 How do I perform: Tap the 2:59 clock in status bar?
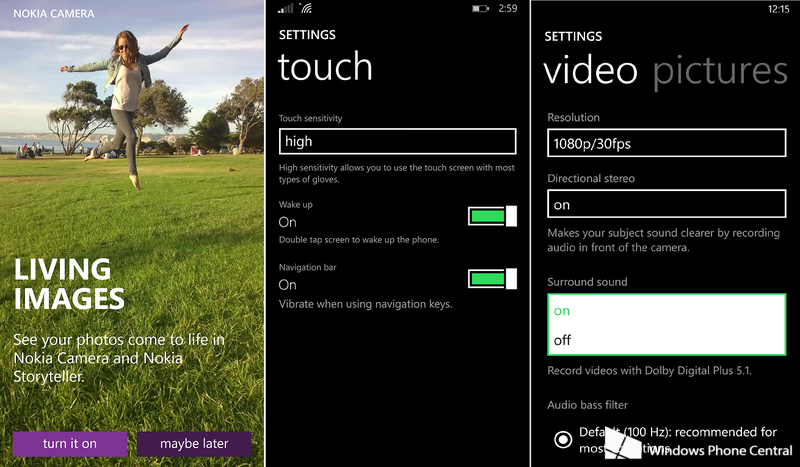pyautogui.click(x=509, y=8)
